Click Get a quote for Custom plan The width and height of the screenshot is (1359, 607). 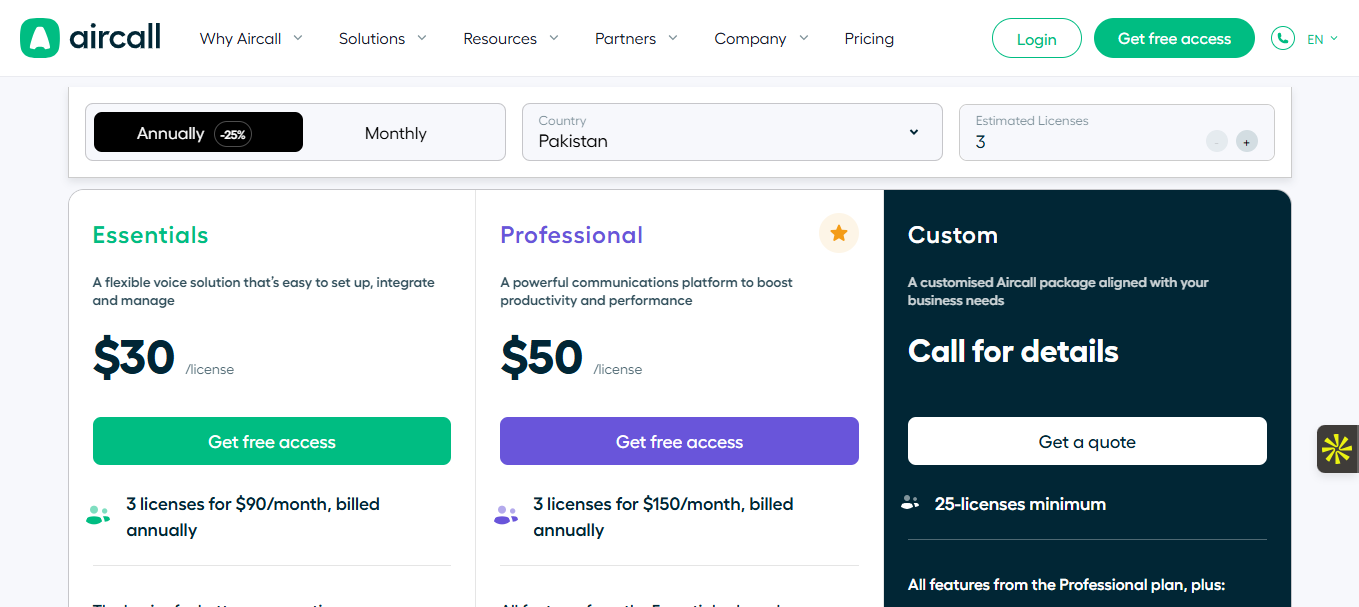1087,442
